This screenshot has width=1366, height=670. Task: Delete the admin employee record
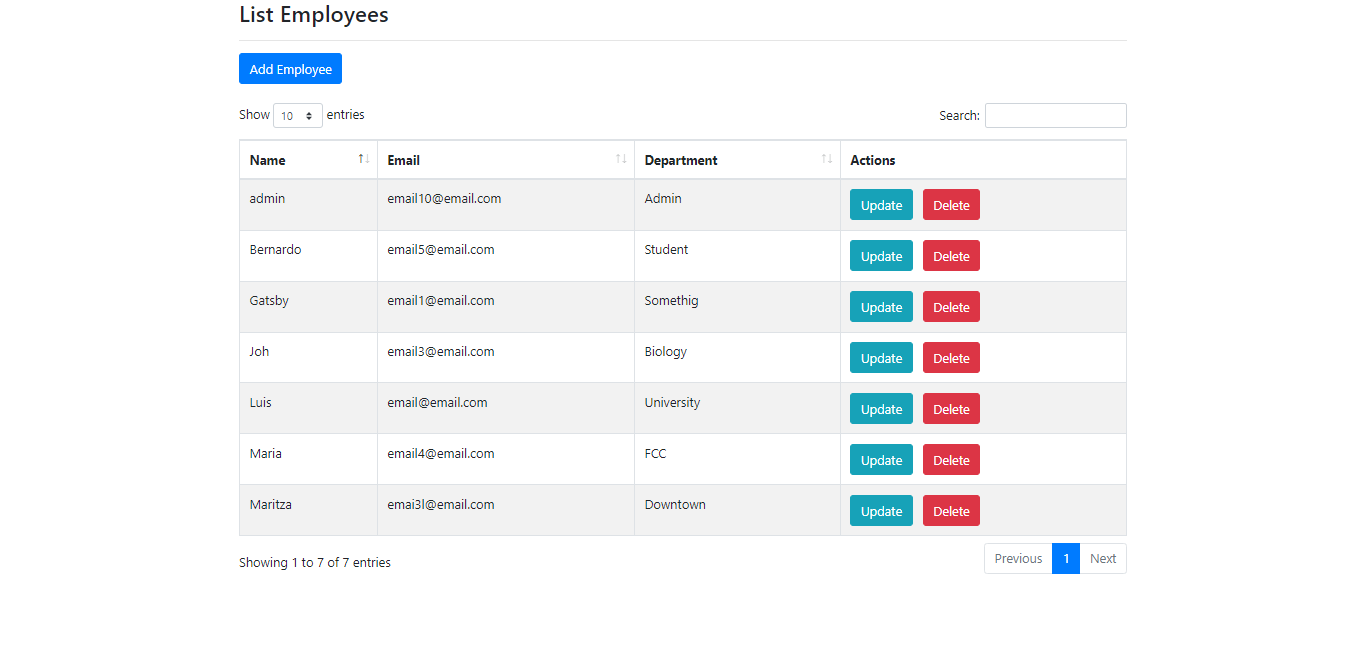[x=951, y=205]
